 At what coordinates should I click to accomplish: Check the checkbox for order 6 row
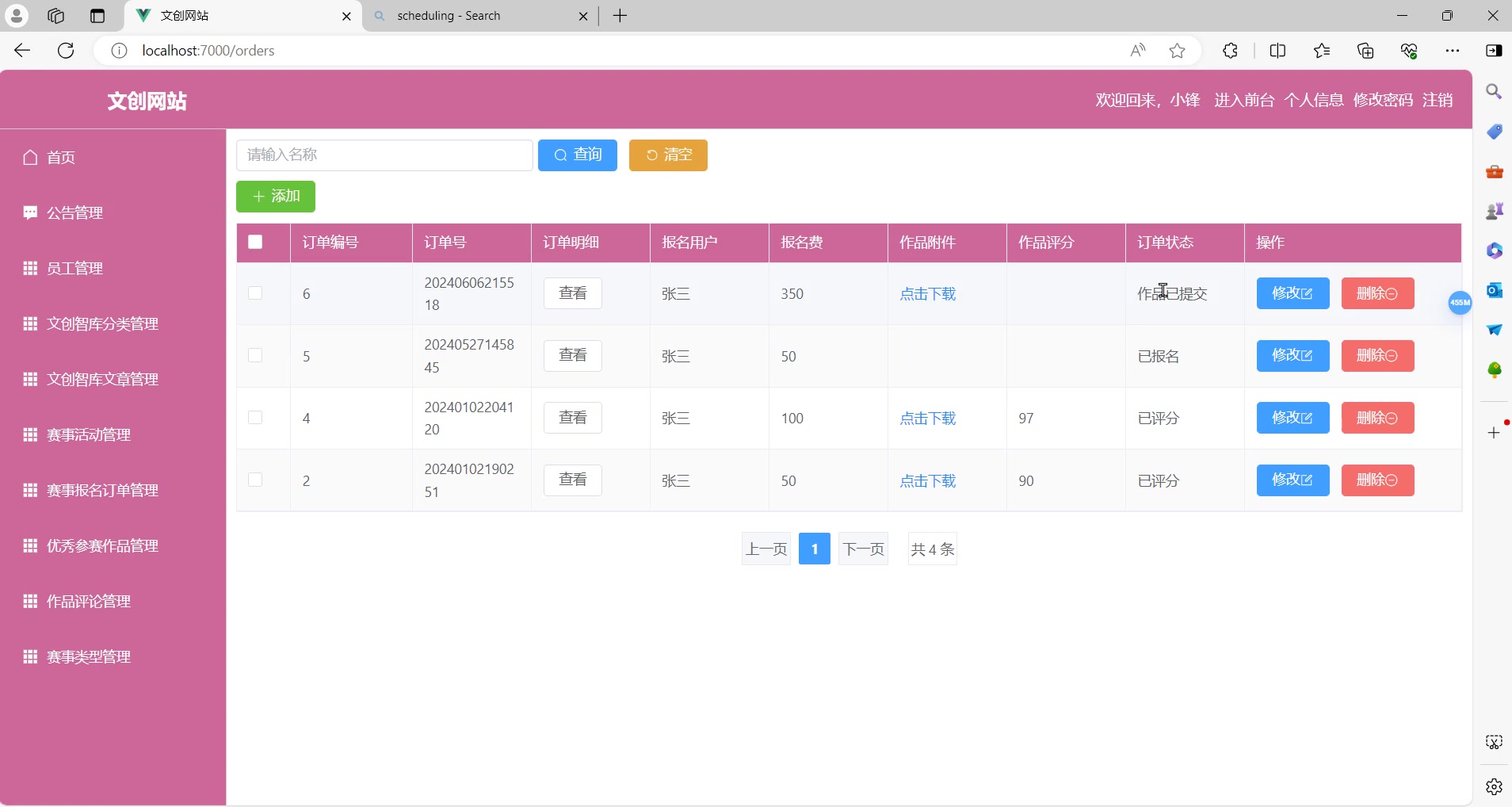pyautogui.click(x=255, y=293)
